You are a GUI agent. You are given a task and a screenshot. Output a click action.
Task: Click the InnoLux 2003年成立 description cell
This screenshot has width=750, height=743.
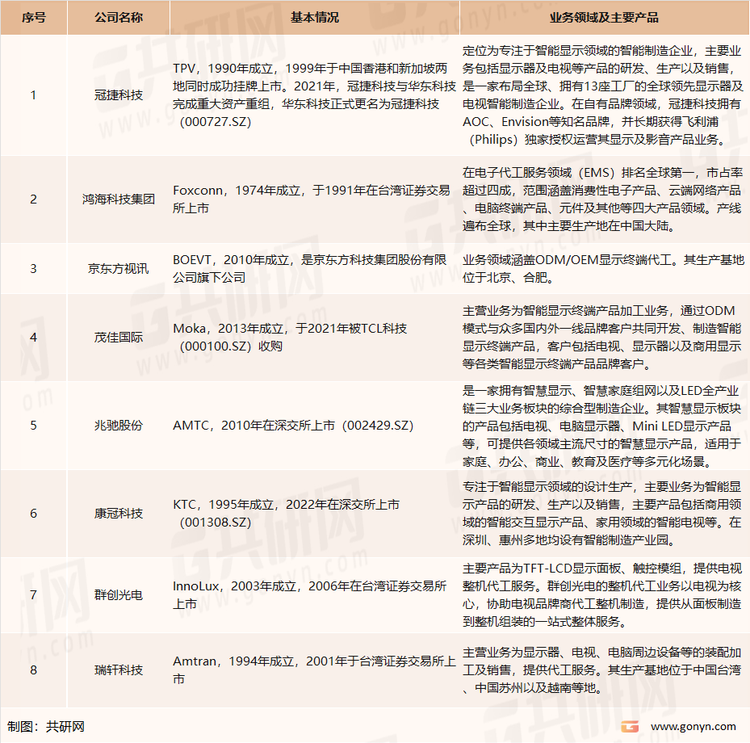coord(314,595)
